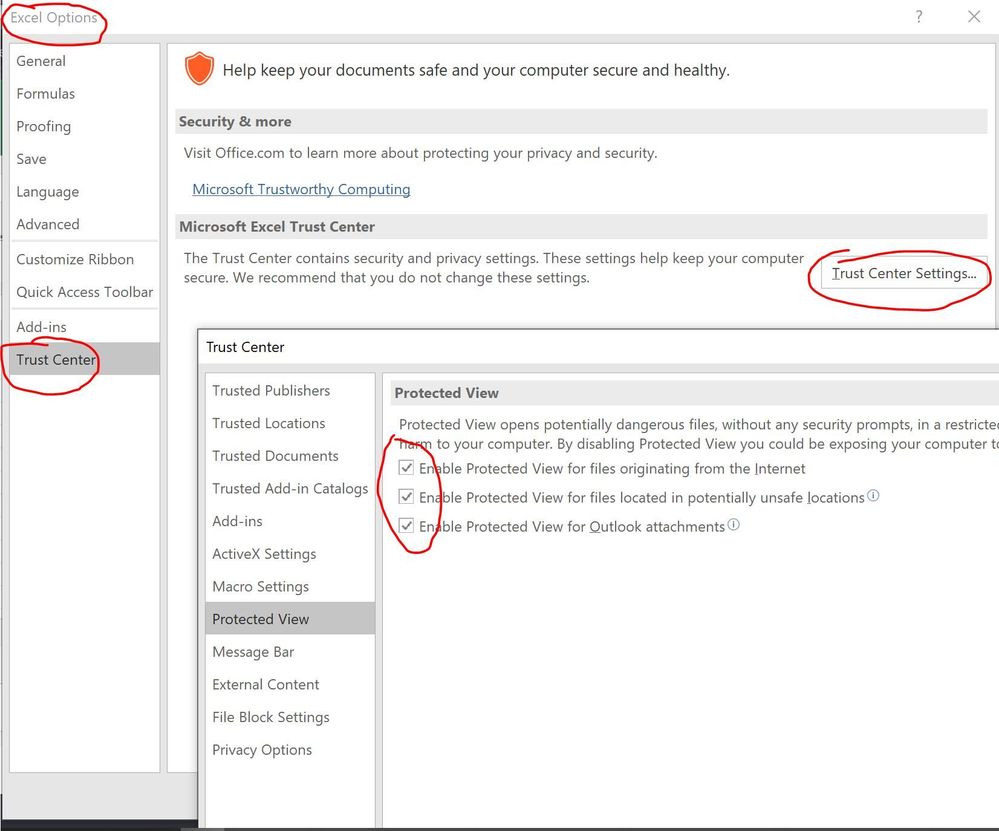Open Advanced options
999x831 pixels.
(85, 224)
